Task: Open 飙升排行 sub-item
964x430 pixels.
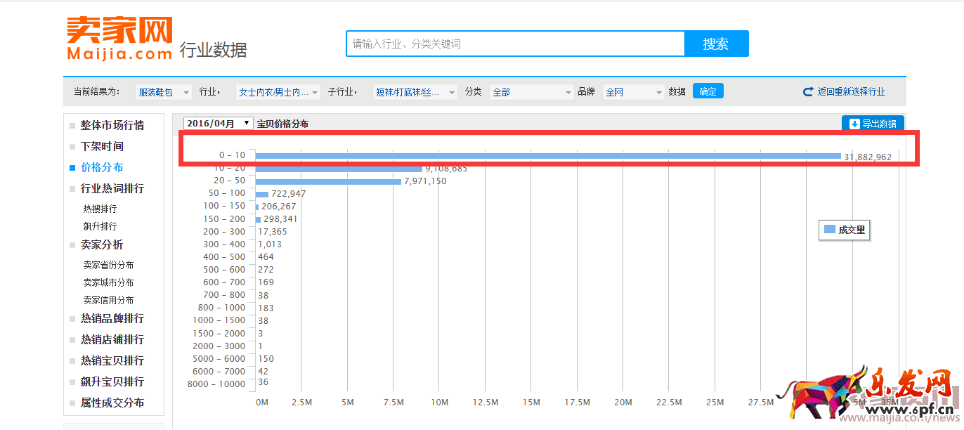Action: [x=100, y=226]
